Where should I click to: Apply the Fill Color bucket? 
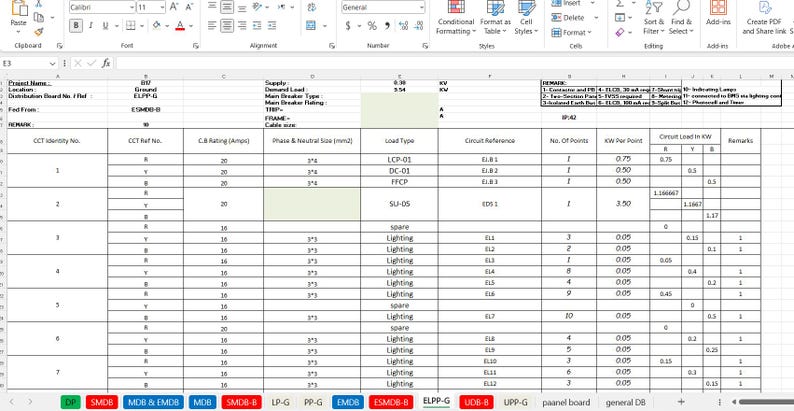156,25
